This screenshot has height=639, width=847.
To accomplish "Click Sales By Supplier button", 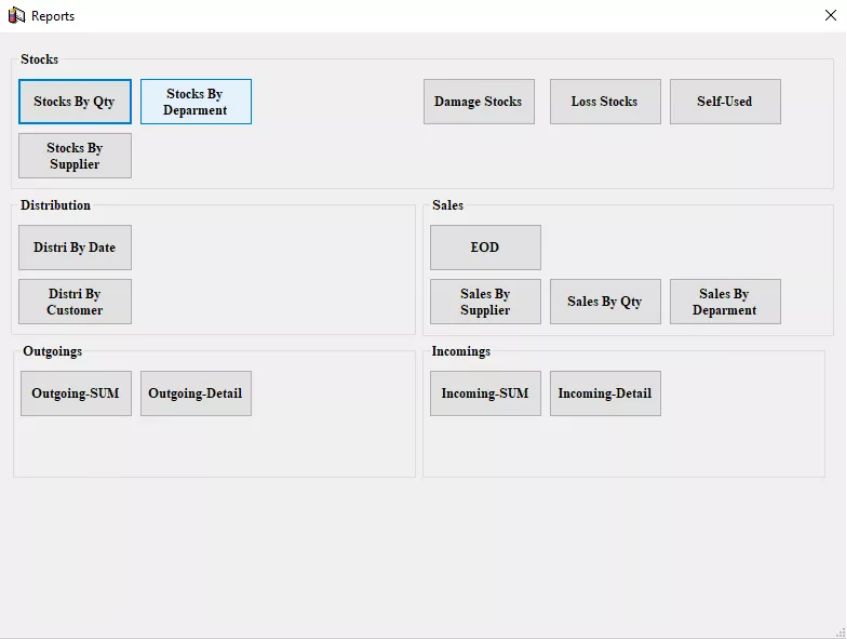I will pos(485,302).
